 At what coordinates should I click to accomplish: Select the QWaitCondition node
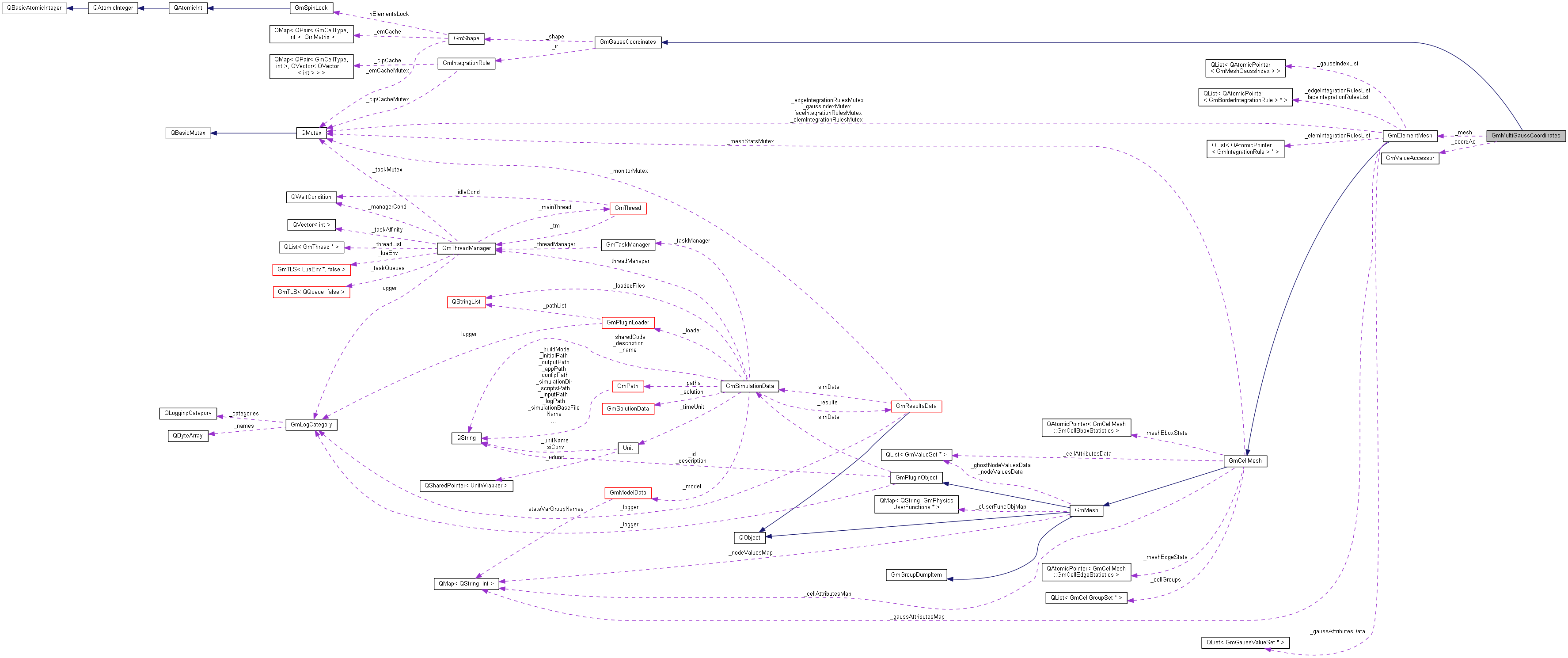pos(311,197)
